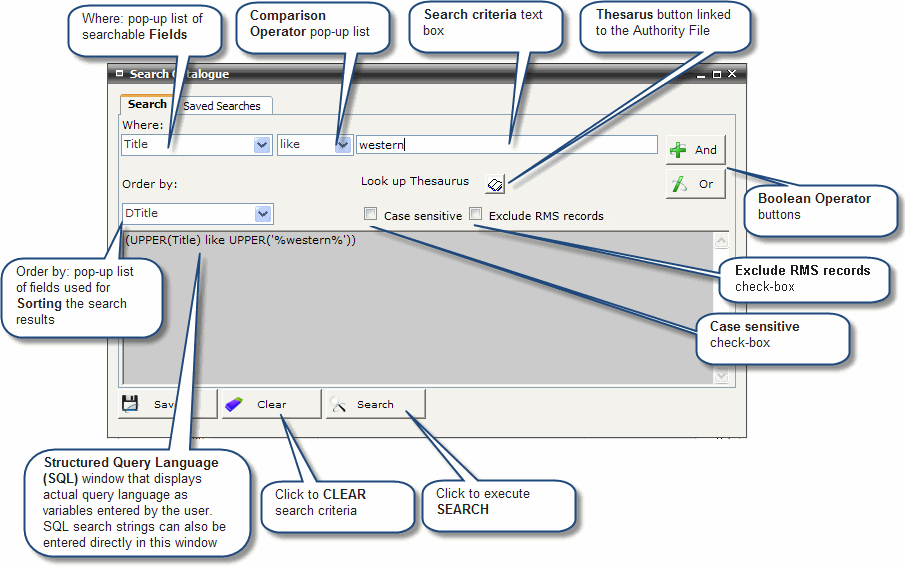This screenshot has height=567, width=905.
Task: Click the And button with green plus
Action: click(x=695, y=150)
